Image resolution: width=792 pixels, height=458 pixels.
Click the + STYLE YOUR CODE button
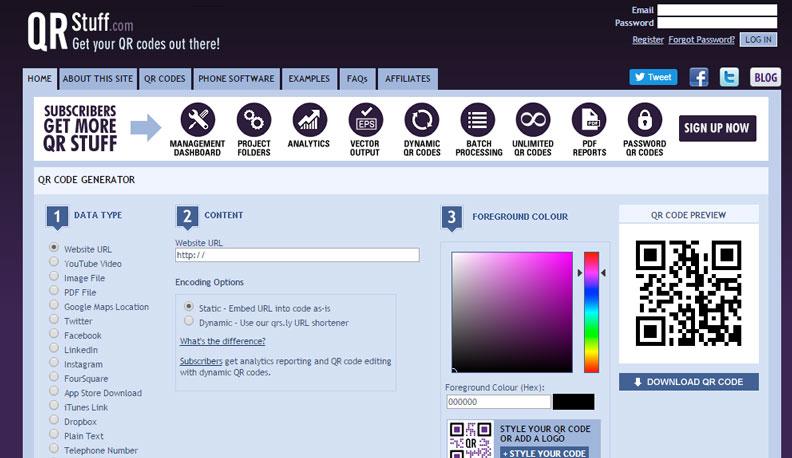coord(544,453)
